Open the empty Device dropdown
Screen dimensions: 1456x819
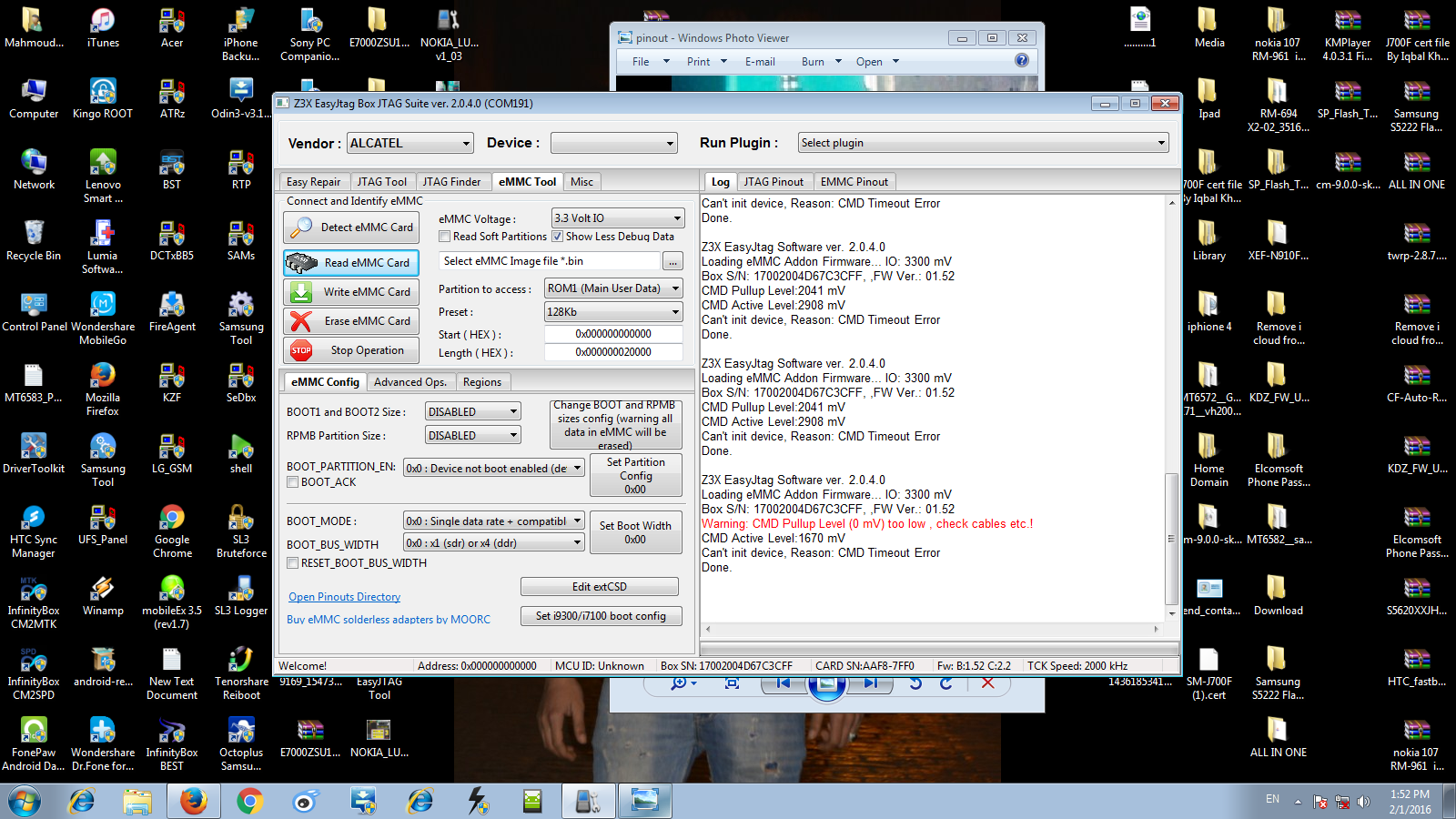[x=614, y=143]
